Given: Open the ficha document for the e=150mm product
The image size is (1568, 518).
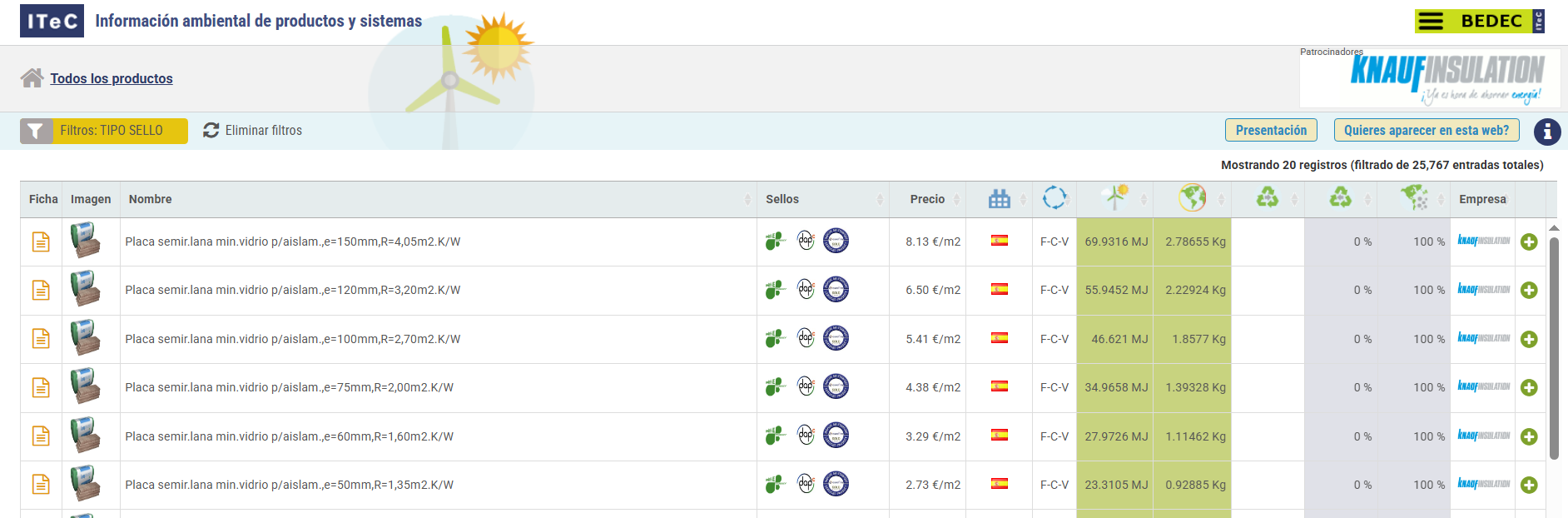Looking at the screenshot, I should coord(41,242).
